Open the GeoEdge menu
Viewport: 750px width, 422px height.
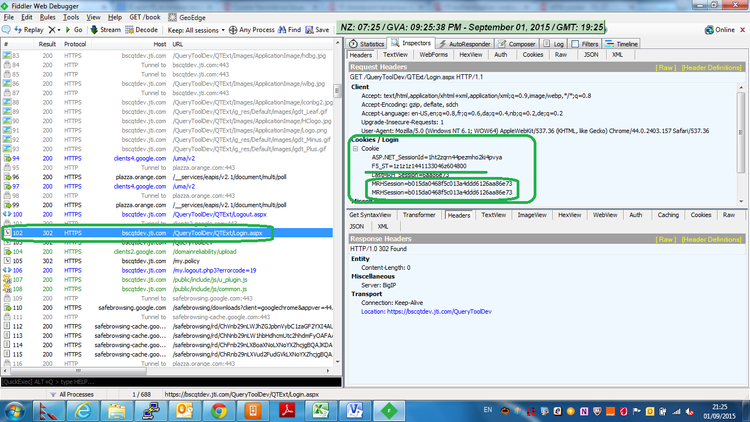click(x=187, y=17)
